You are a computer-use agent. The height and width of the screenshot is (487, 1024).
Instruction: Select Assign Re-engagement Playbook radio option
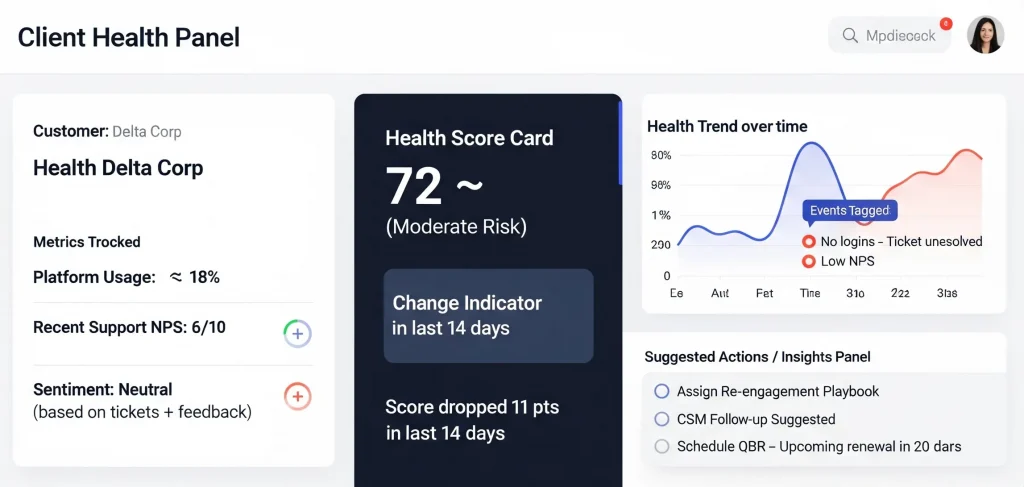(661, 391)
